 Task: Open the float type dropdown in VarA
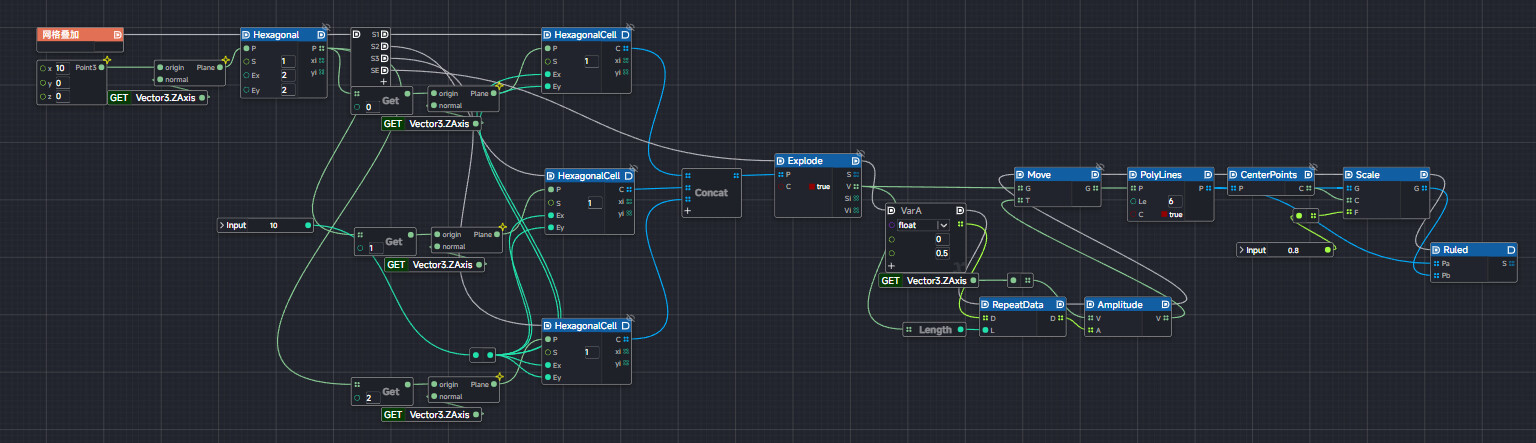pyautogui.click(x=943, y=225)
